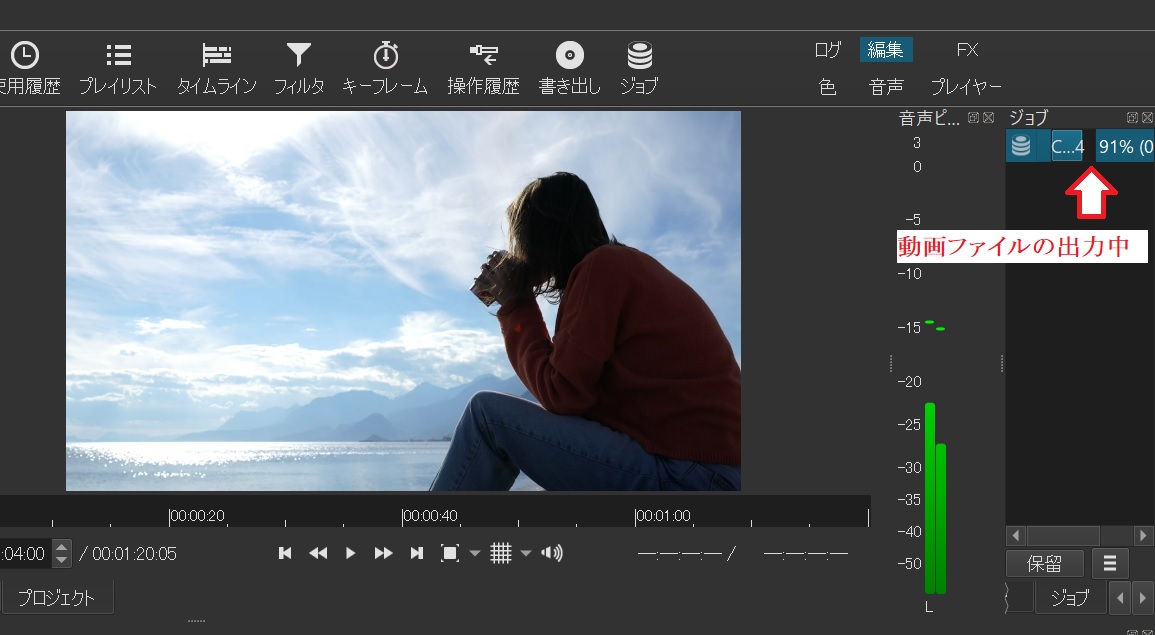Click the total duration 00:01:20:05 text
1155x635 pixels.
pyautogui.click(x=134, y=554)
